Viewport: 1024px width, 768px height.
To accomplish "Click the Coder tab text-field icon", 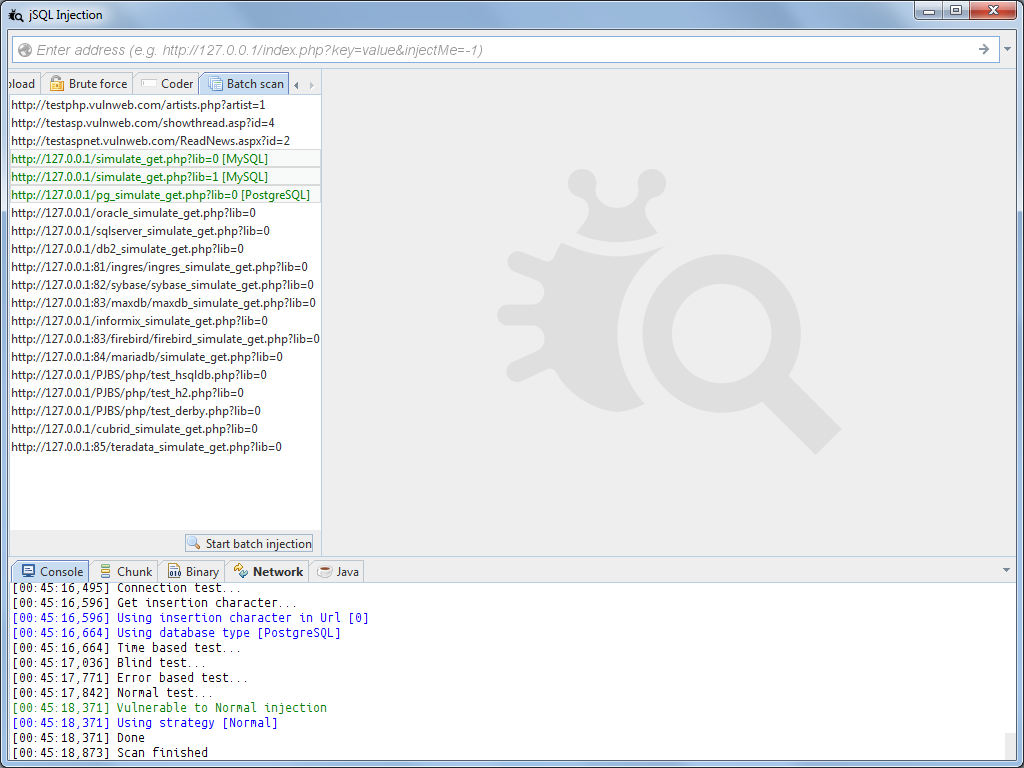I will coord(149,84).
